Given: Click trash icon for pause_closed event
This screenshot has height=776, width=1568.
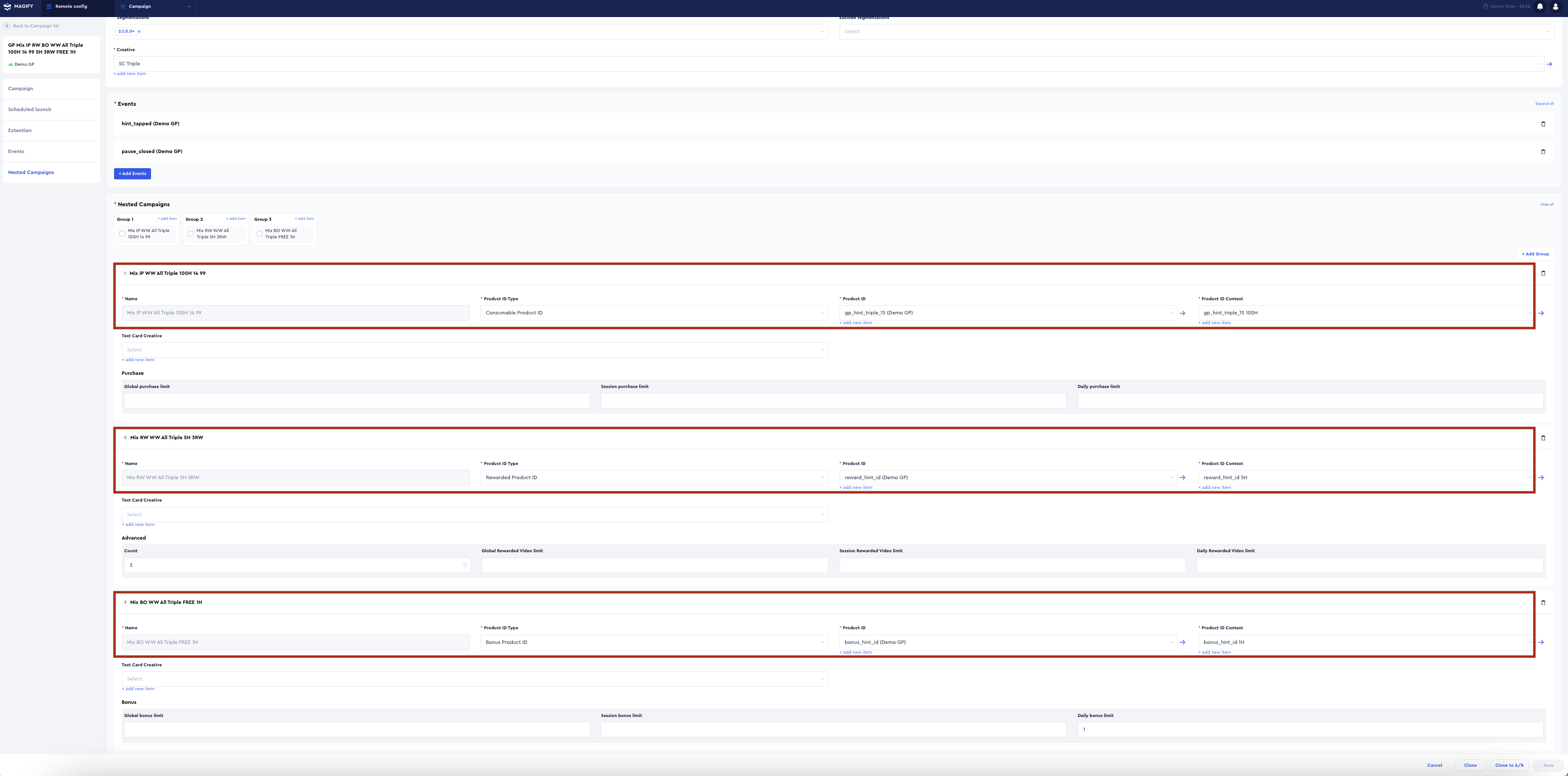Looking at the screenshot, I should 1543,152.
